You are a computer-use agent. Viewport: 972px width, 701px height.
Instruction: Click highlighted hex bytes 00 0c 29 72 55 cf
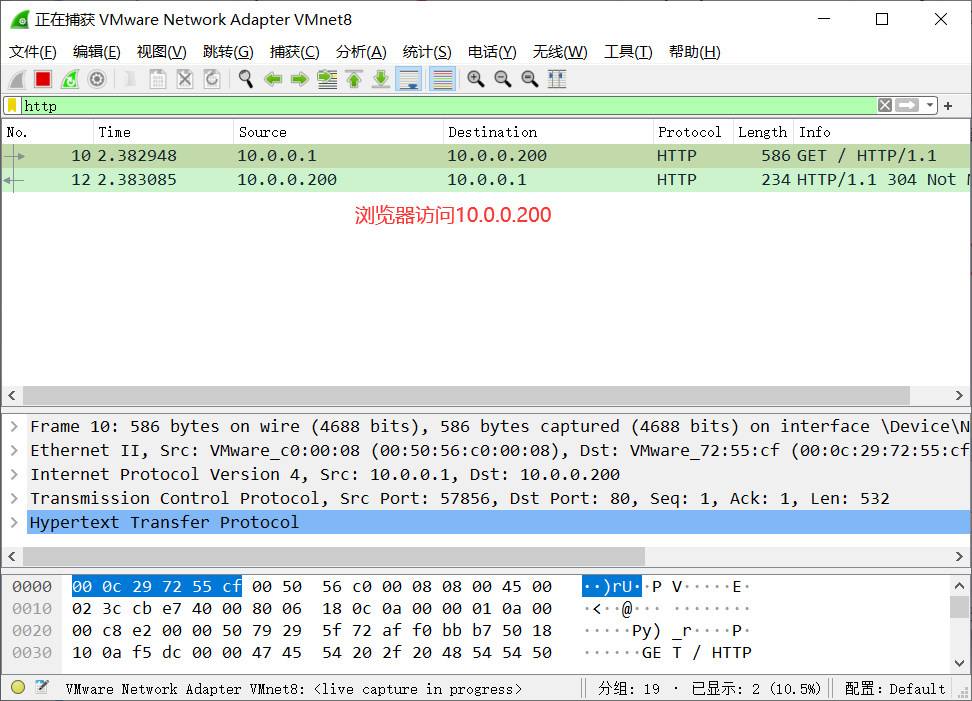click(x=157, y=586)
